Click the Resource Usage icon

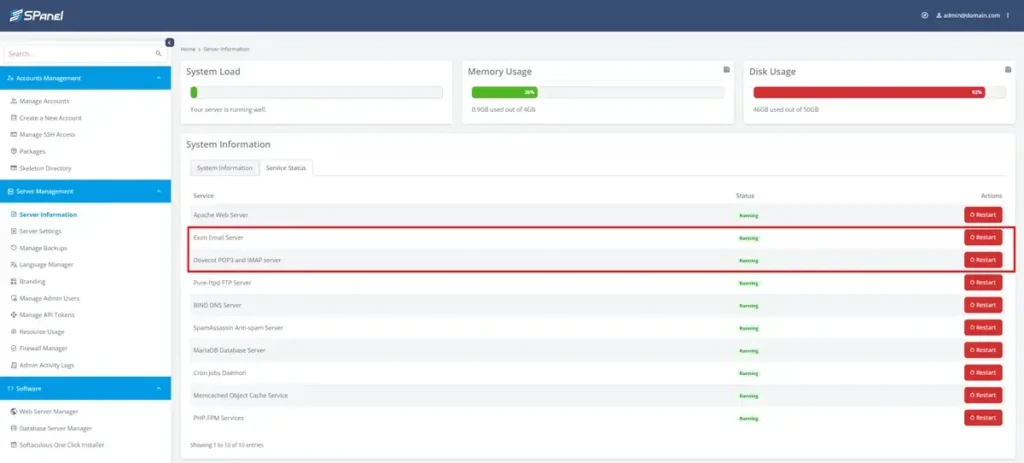click(x=14, y=332)
